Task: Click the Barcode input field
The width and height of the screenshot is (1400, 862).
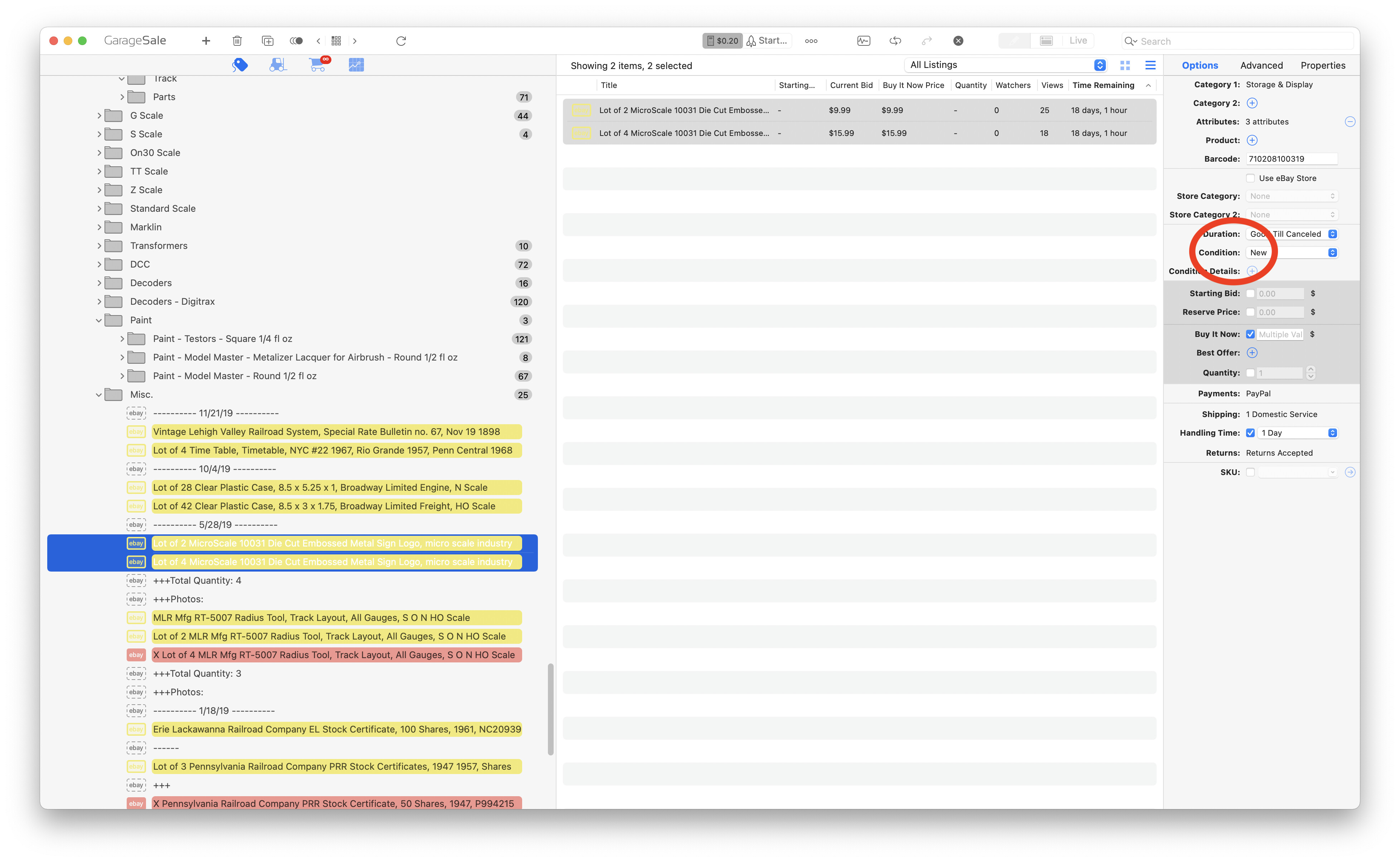Action: (1291, 159)
